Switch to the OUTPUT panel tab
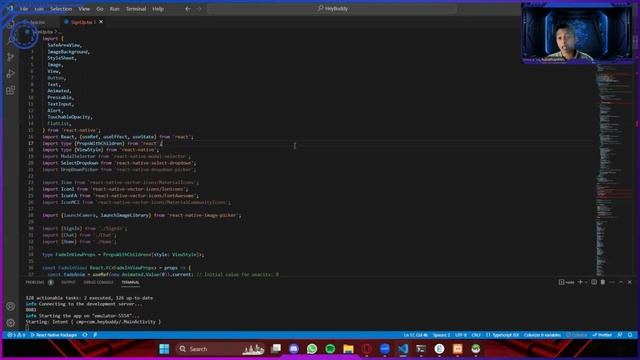This screenshot has width=640, height=360. (x=68, y=282)
